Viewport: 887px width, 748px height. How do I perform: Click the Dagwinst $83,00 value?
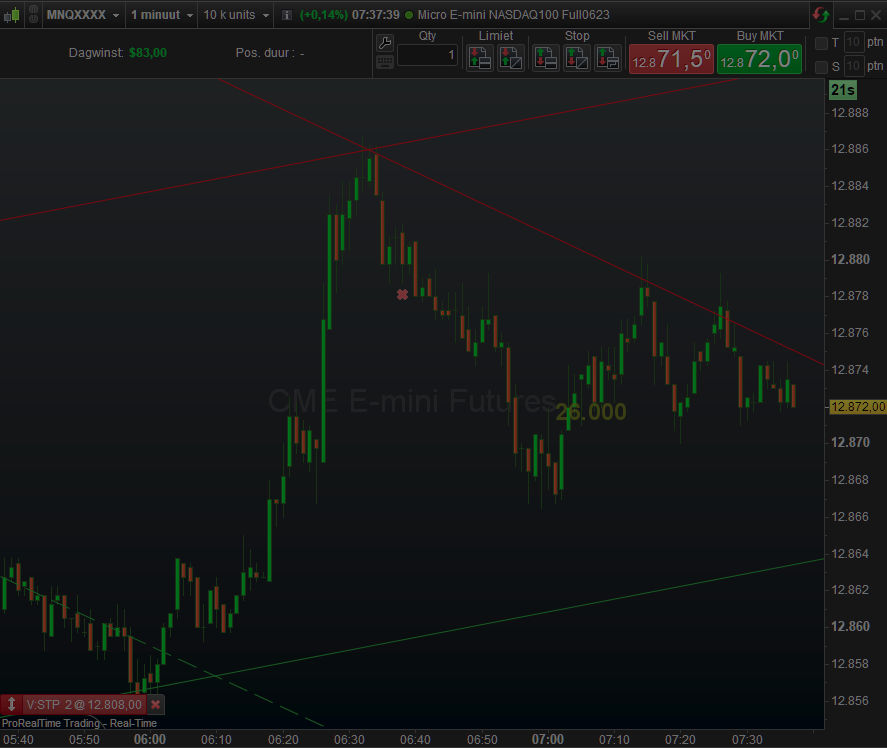pos(148,53)
